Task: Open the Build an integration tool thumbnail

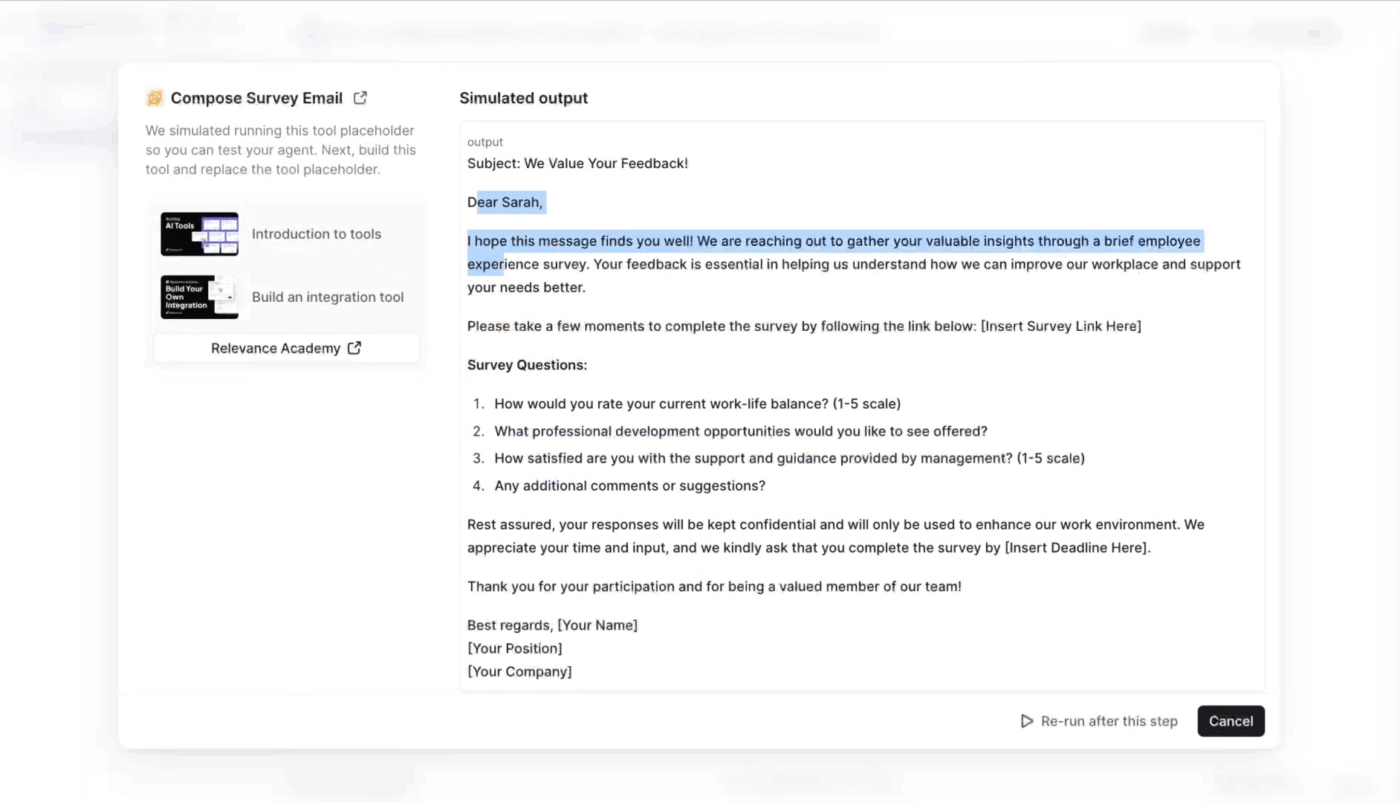Action: coord(199,297)
